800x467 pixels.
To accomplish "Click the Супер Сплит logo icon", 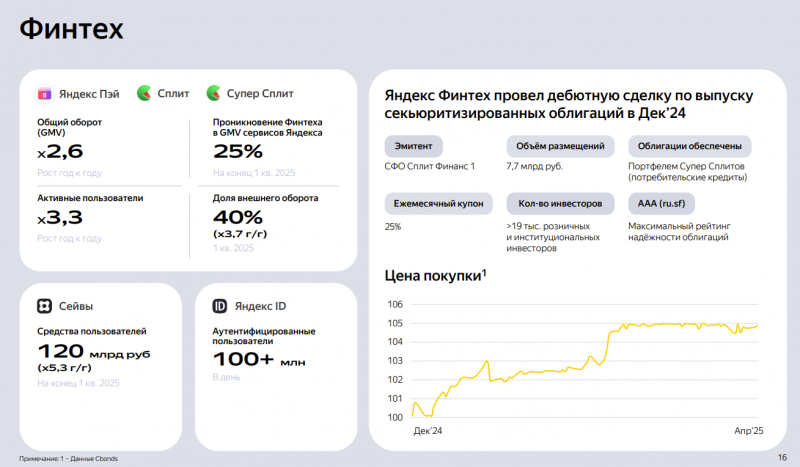I will coord(214,93).
